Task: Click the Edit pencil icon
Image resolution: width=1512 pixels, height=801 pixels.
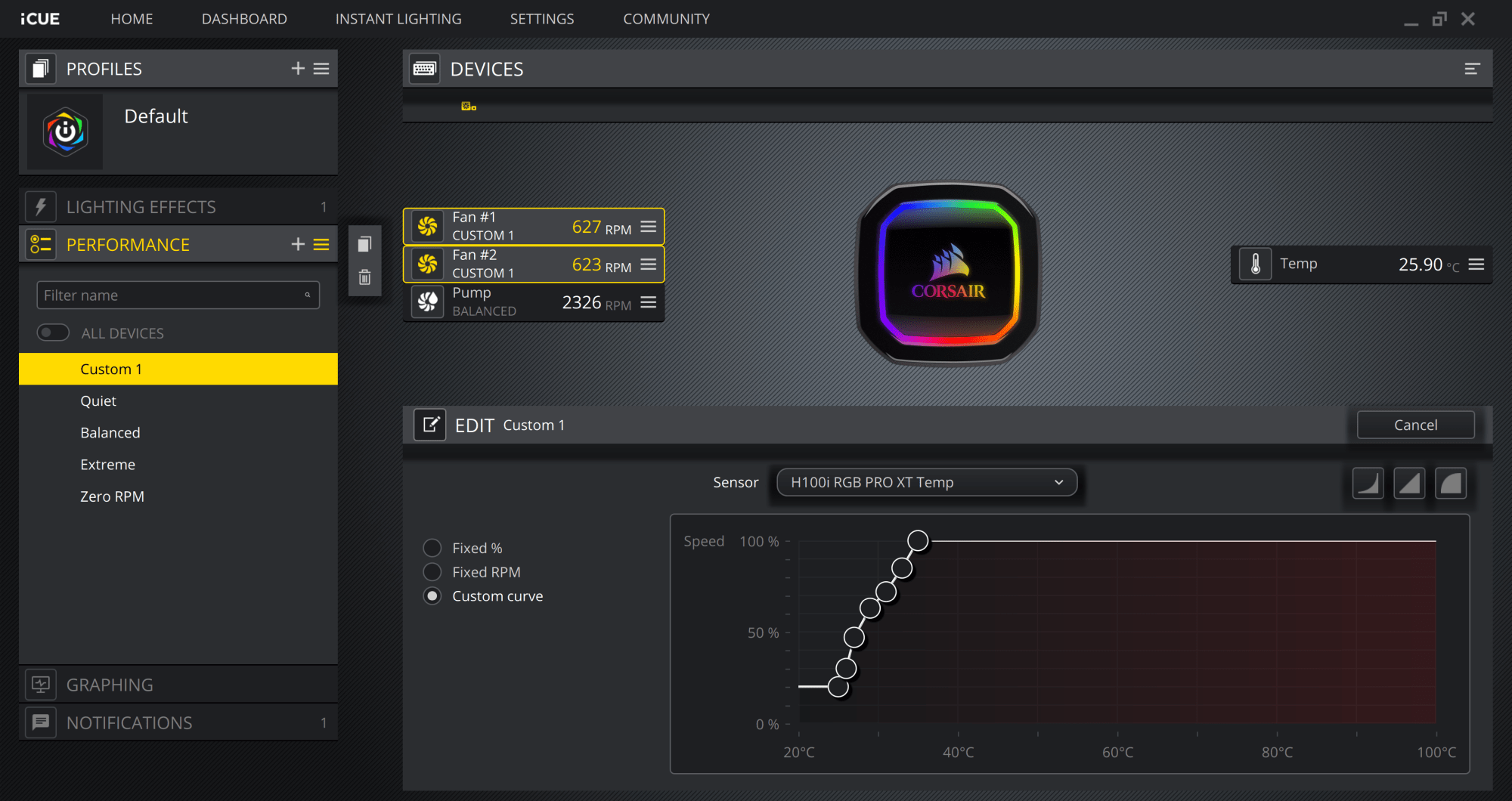Action: click(430, 425)
